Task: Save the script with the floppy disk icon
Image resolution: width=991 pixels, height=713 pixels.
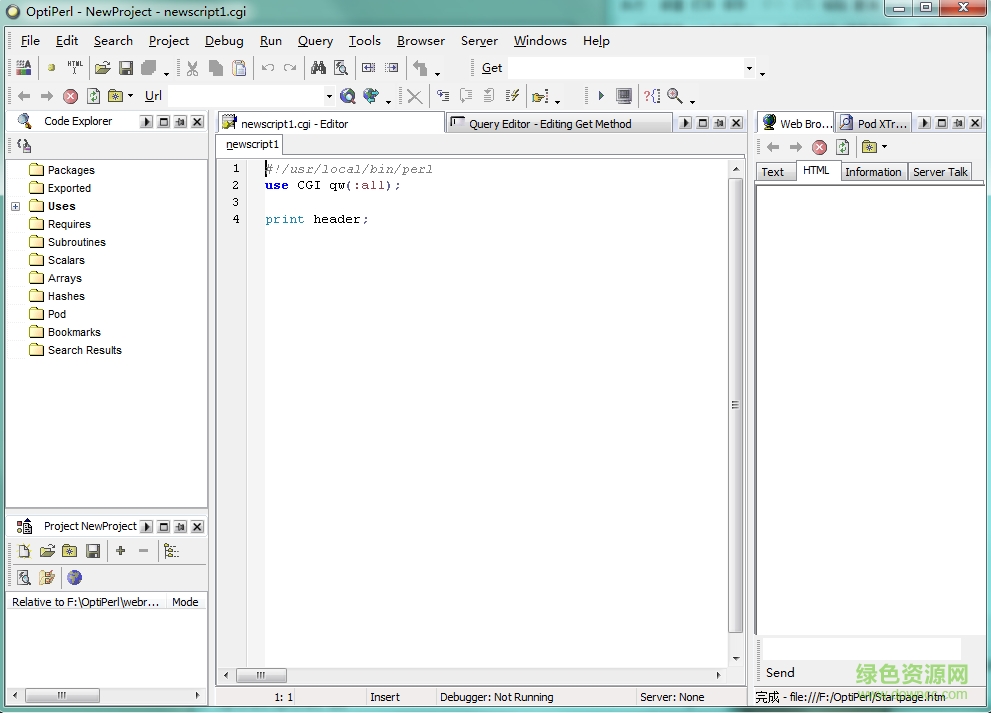Action: click(126, 68)
